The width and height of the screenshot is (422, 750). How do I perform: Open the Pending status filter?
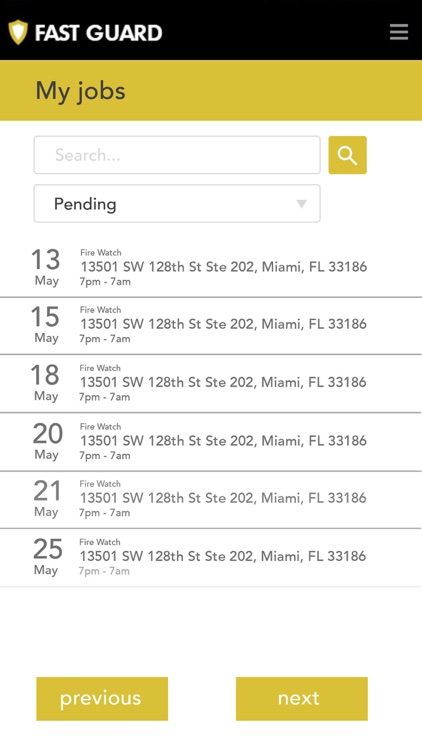point(177,204)
